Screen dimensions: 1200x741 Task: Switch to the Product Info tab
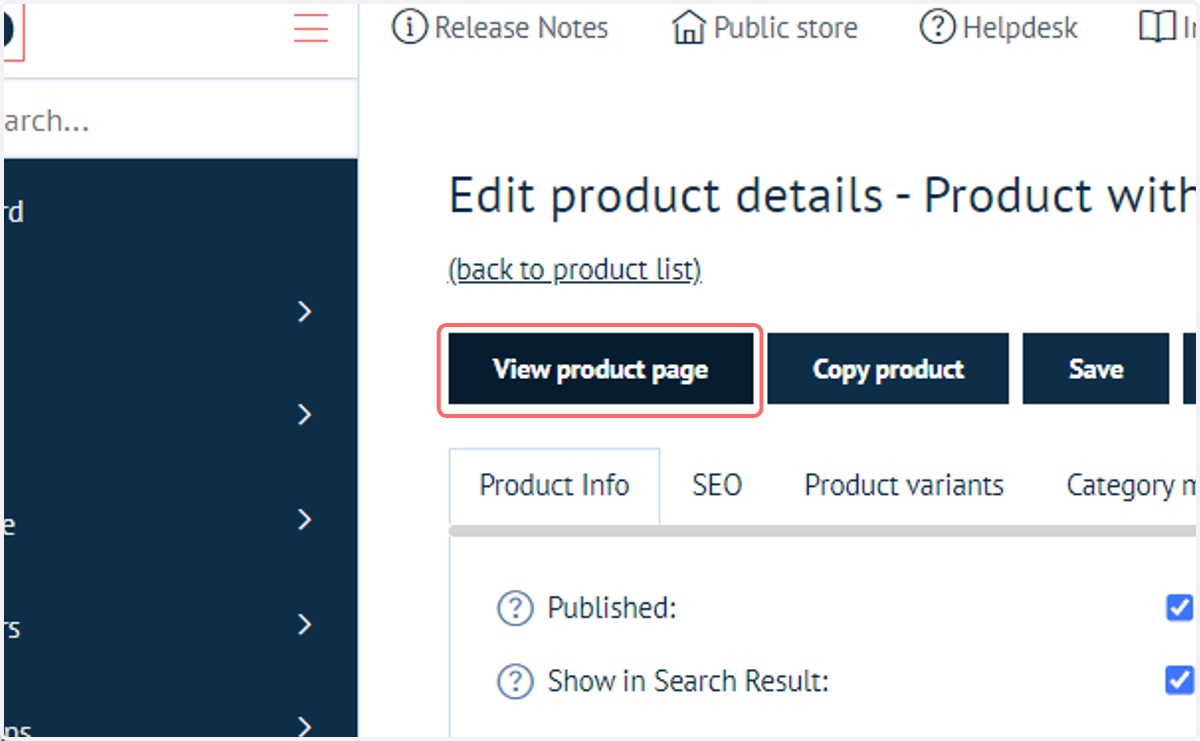coord(554,485)
